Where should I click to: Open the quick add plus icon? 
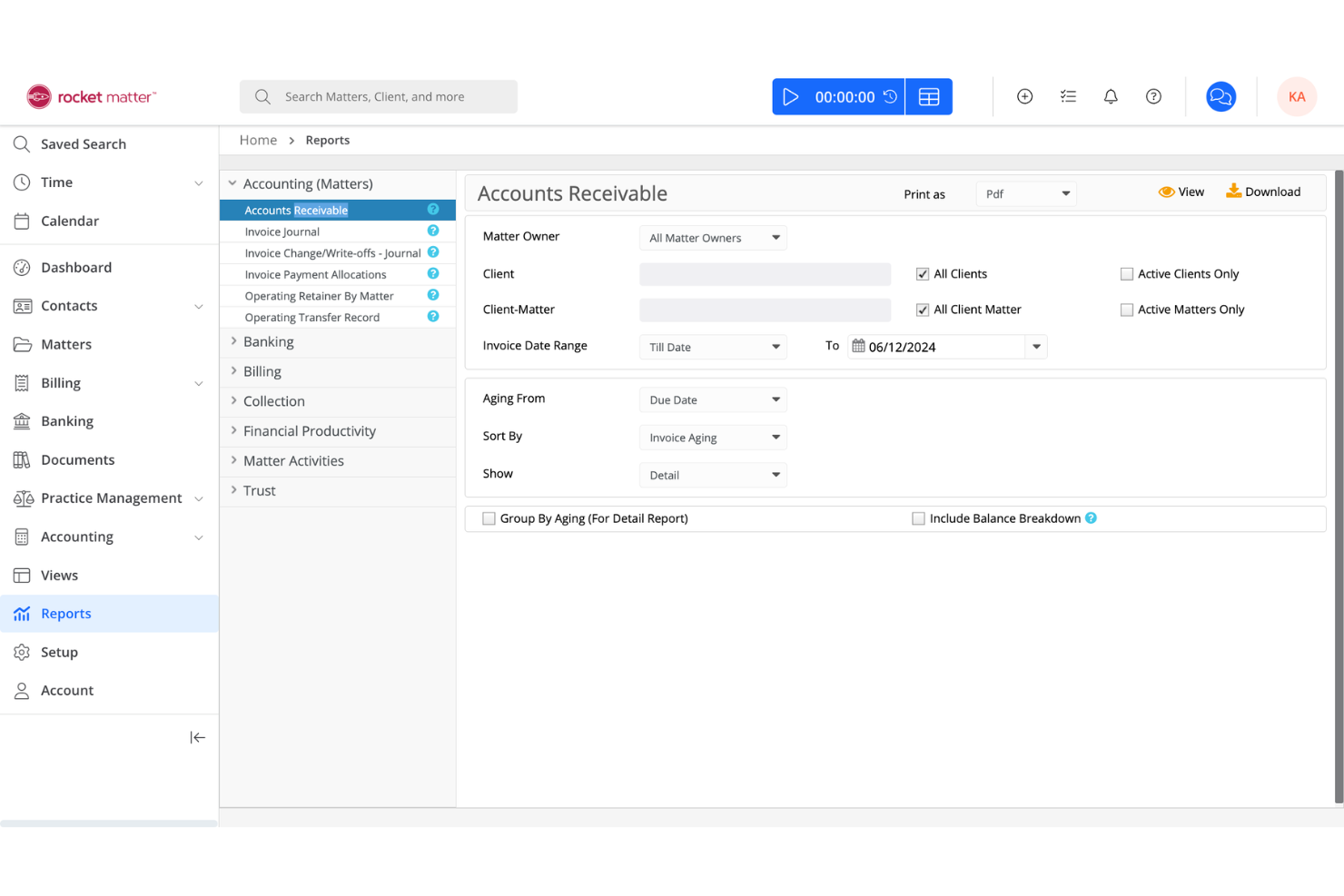(x=1024, y=95)
